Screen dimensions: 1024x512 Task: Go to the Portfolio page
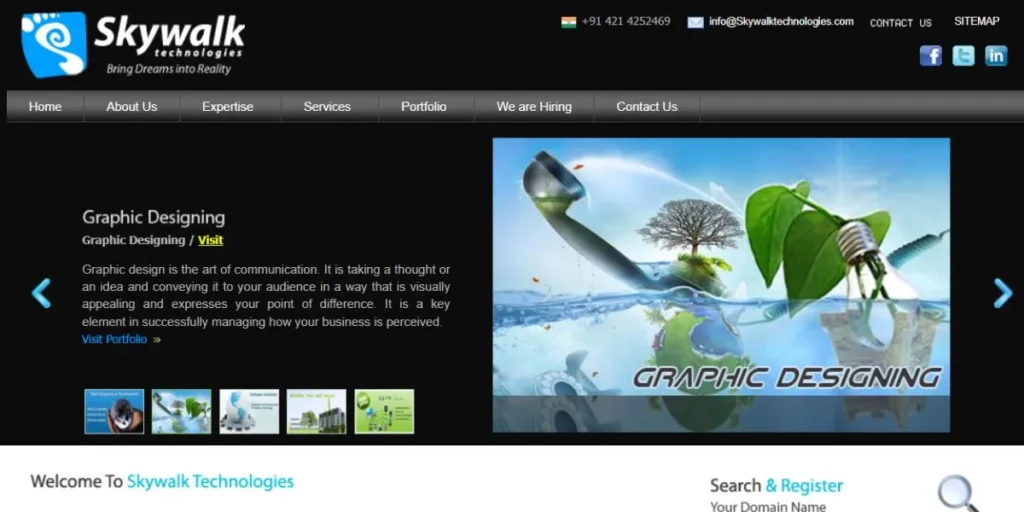point(424,107)
